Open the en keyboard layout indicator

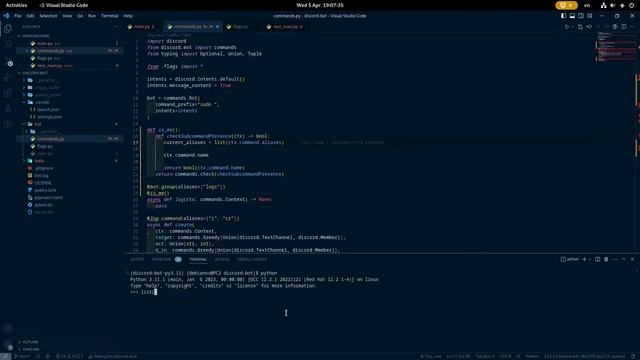pos(587,5)
